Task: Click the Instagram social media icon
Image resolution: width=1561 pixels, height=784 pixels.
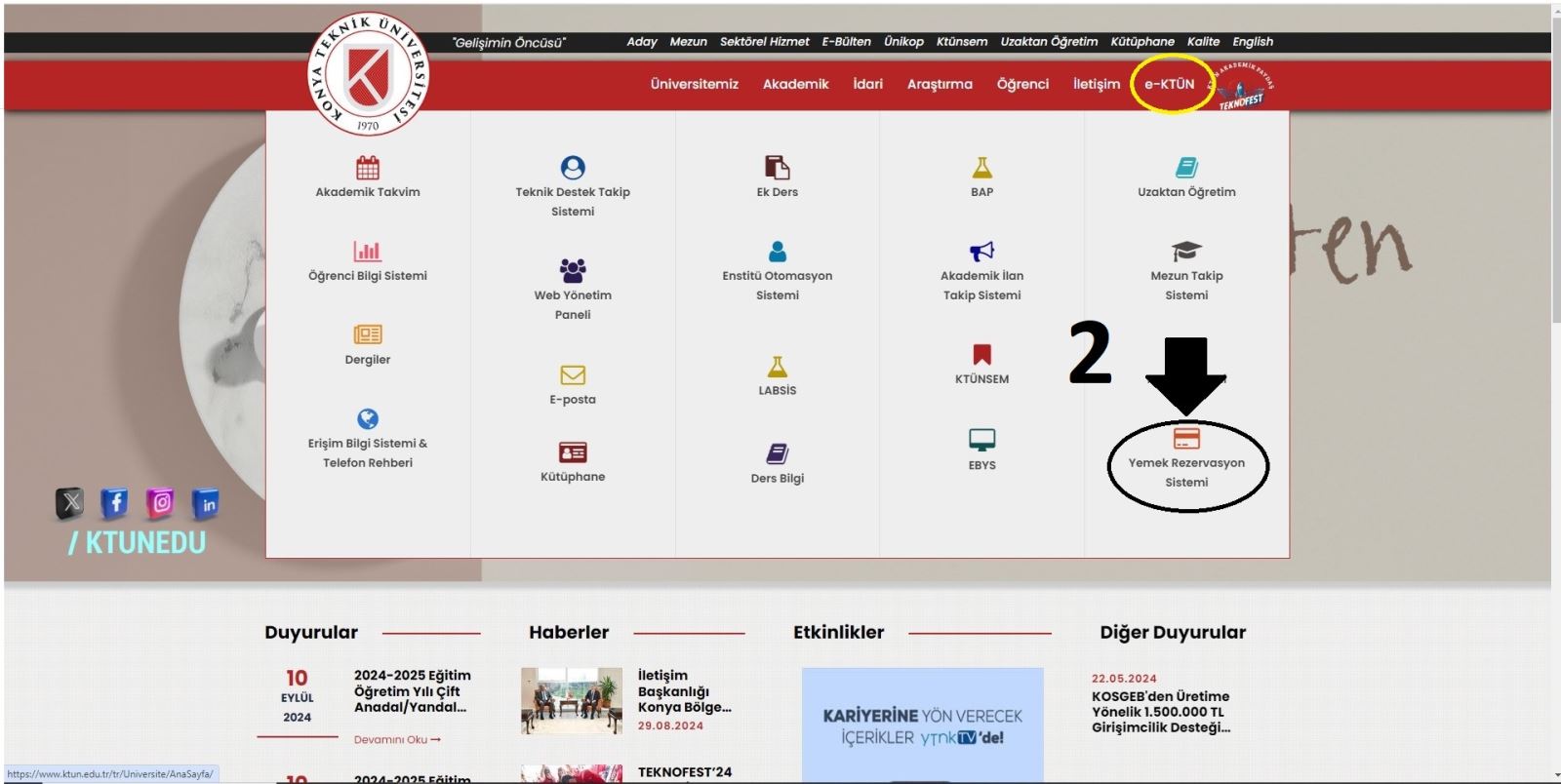Action: pos(161,502)
